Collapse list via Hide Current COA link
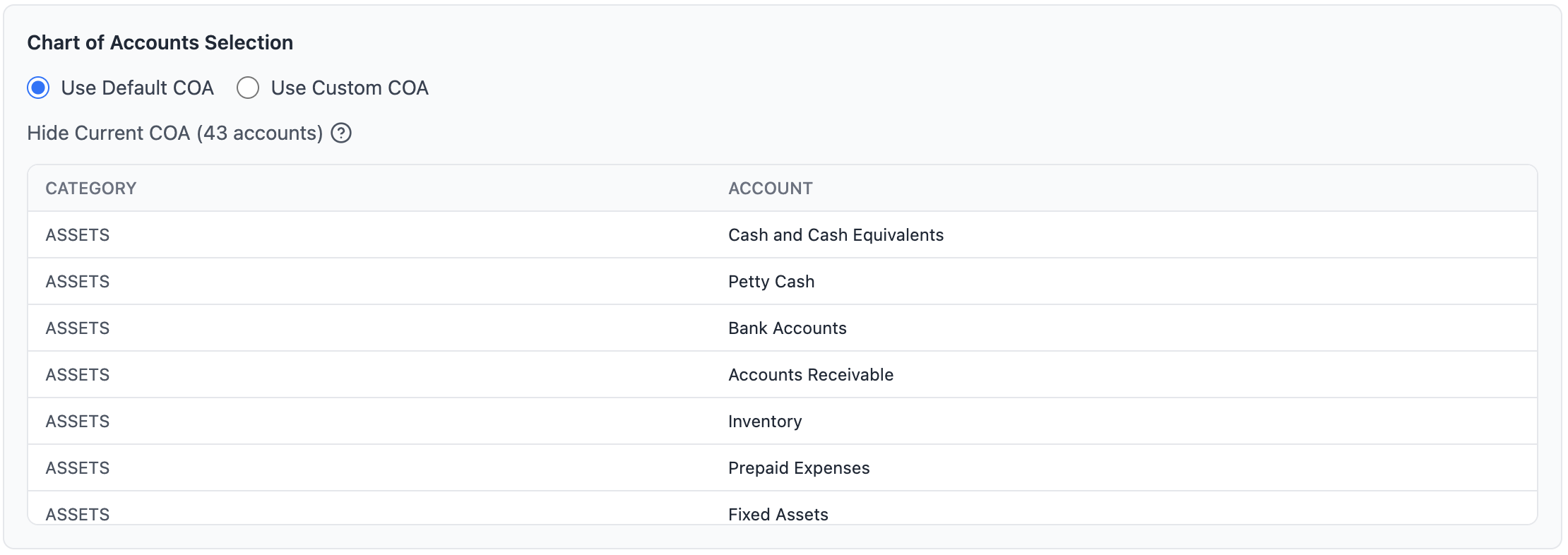Viewport: 1568px width, 555px height. [174, 133]
